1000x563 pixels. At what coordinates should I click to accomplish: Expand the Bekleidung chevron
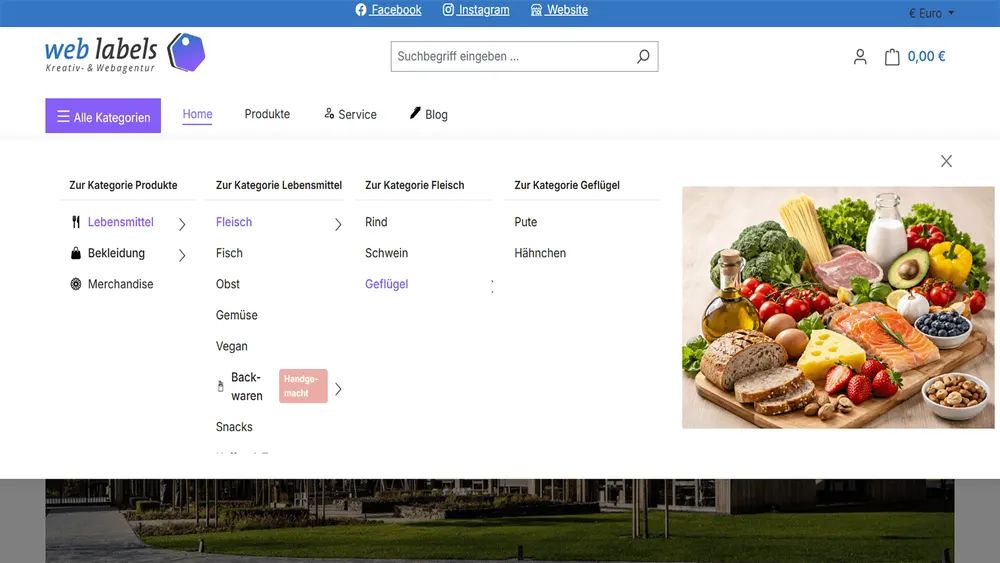click(182, 255)
